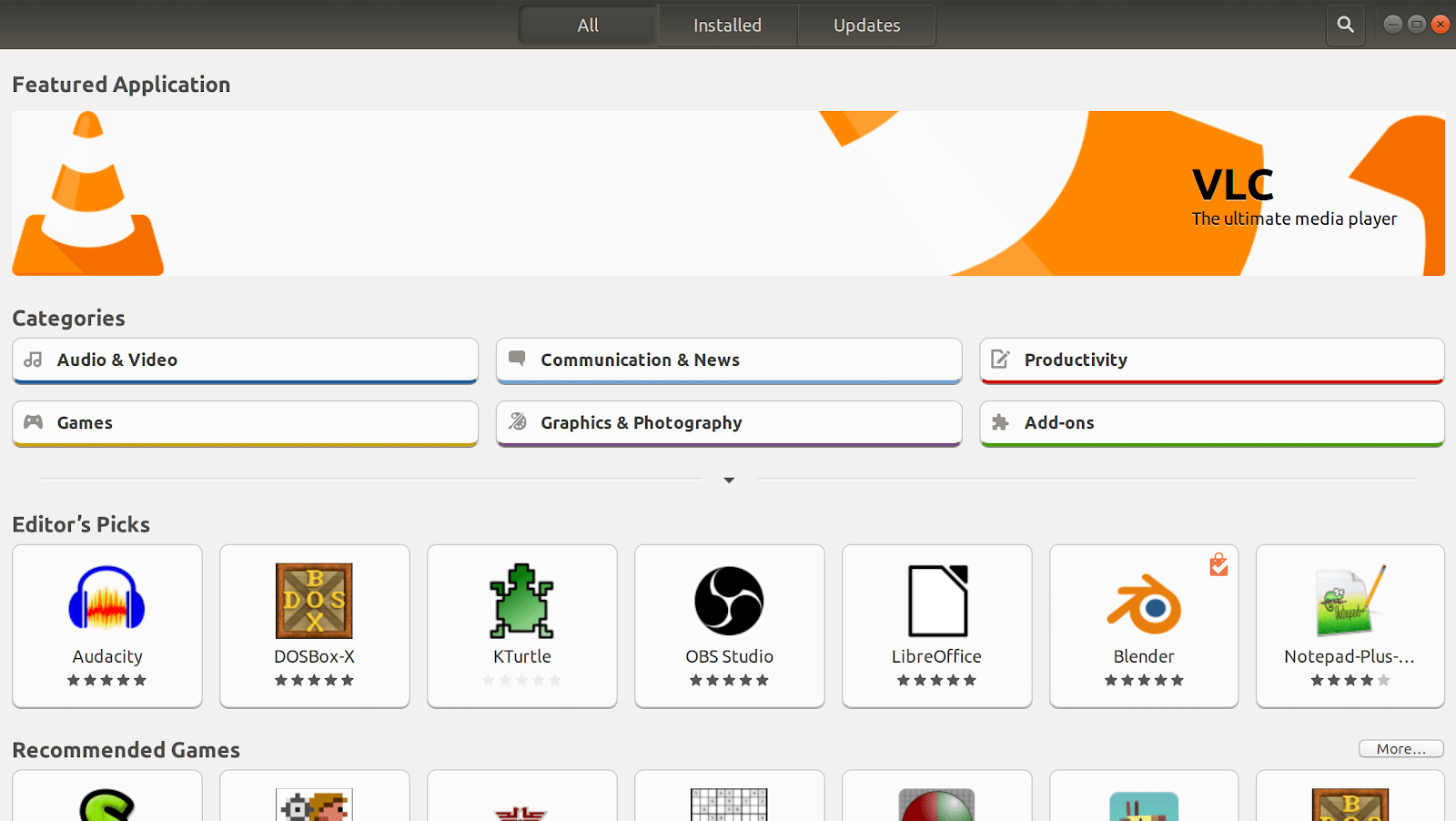Click the DOSBox-X app name label
1456x821 pixels.
click(314, 656)
